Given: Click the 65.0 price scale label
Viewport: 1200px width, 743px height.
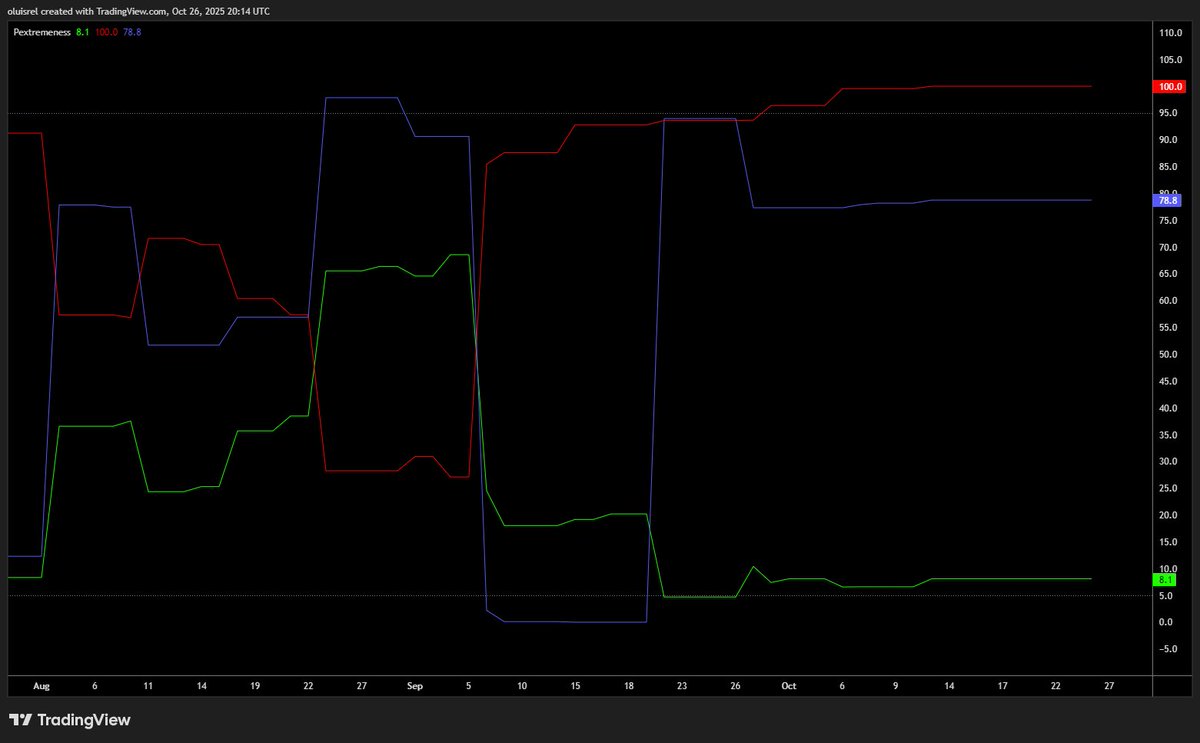Looking at the screenshot, I should (1168, 274).
